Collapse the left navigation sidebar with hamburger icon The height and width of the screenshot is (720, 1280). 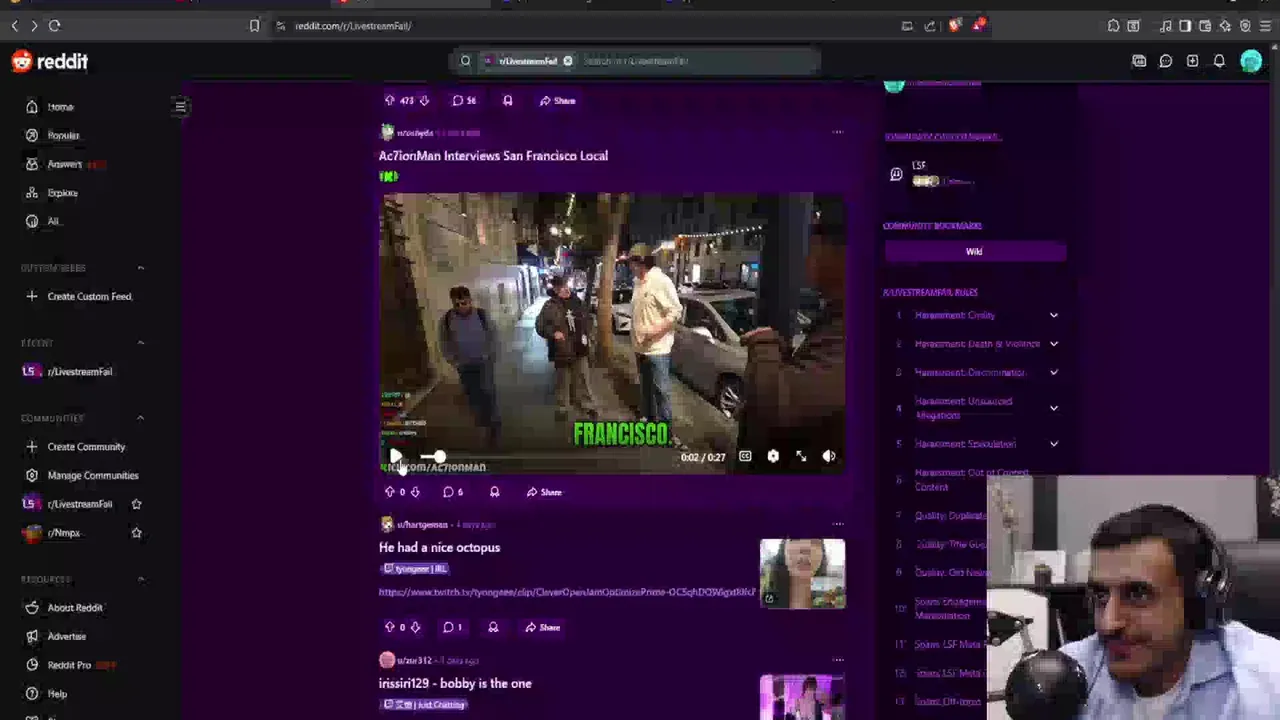(181, 106)
